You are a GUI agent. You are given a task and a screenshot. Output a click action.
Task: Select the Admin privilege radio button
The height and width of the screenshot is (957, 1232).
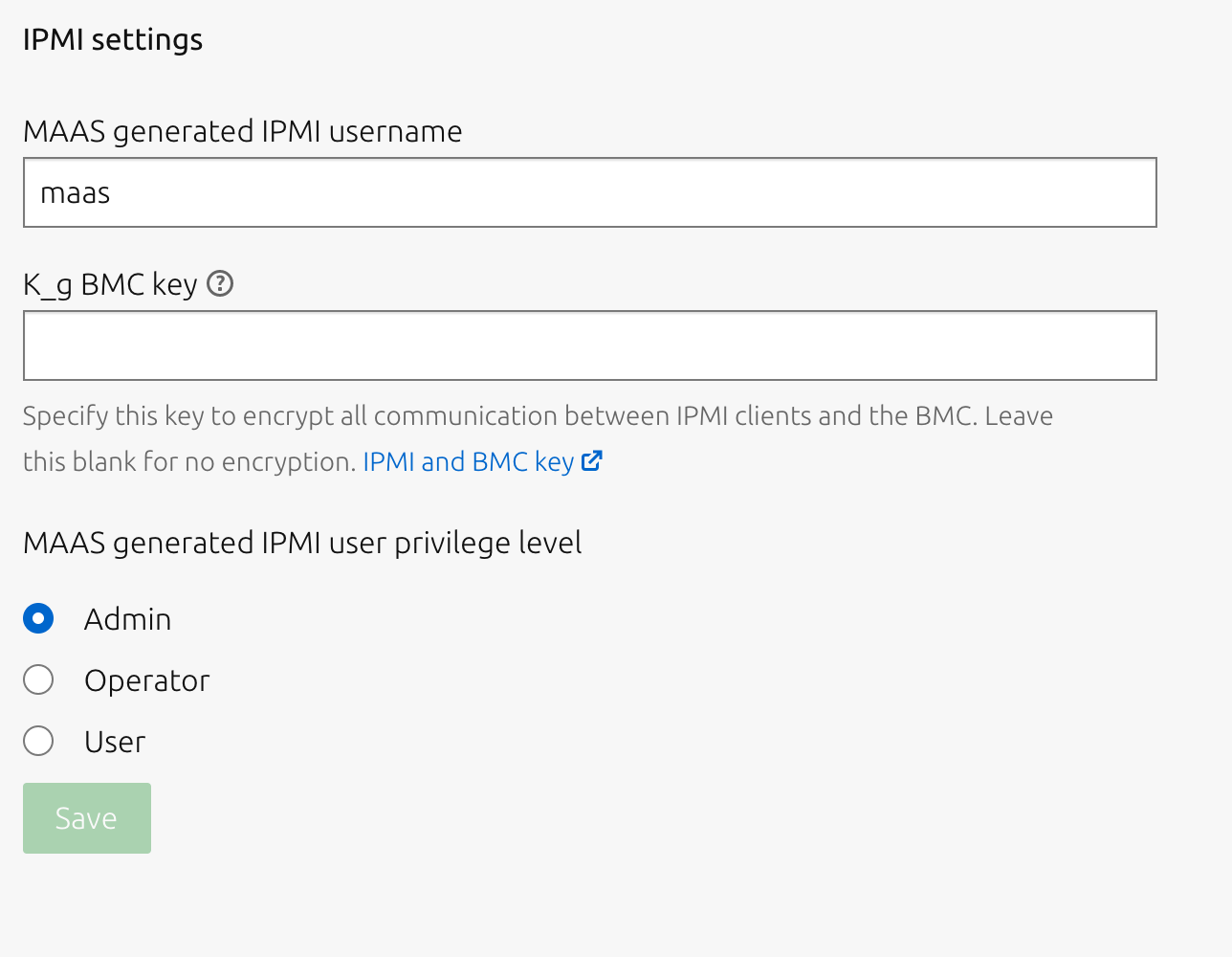coord(38,619)
